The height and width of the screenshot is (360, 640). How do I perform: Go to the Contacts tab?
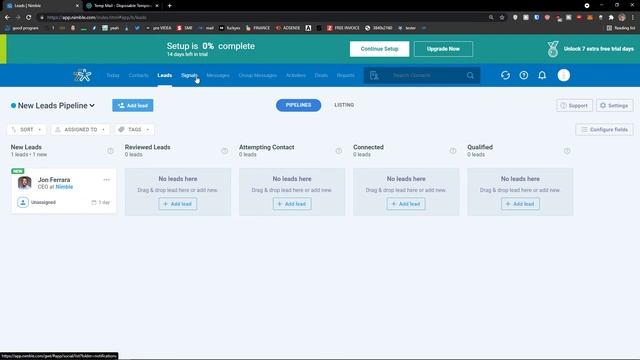click(x=138, y=76)
